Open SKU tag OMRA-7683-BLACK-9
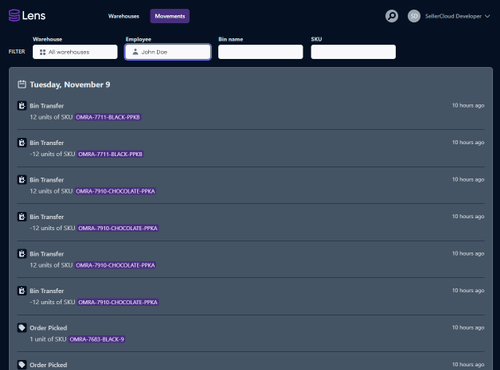The width and height of the screenshot is (500, 370). 97,339
